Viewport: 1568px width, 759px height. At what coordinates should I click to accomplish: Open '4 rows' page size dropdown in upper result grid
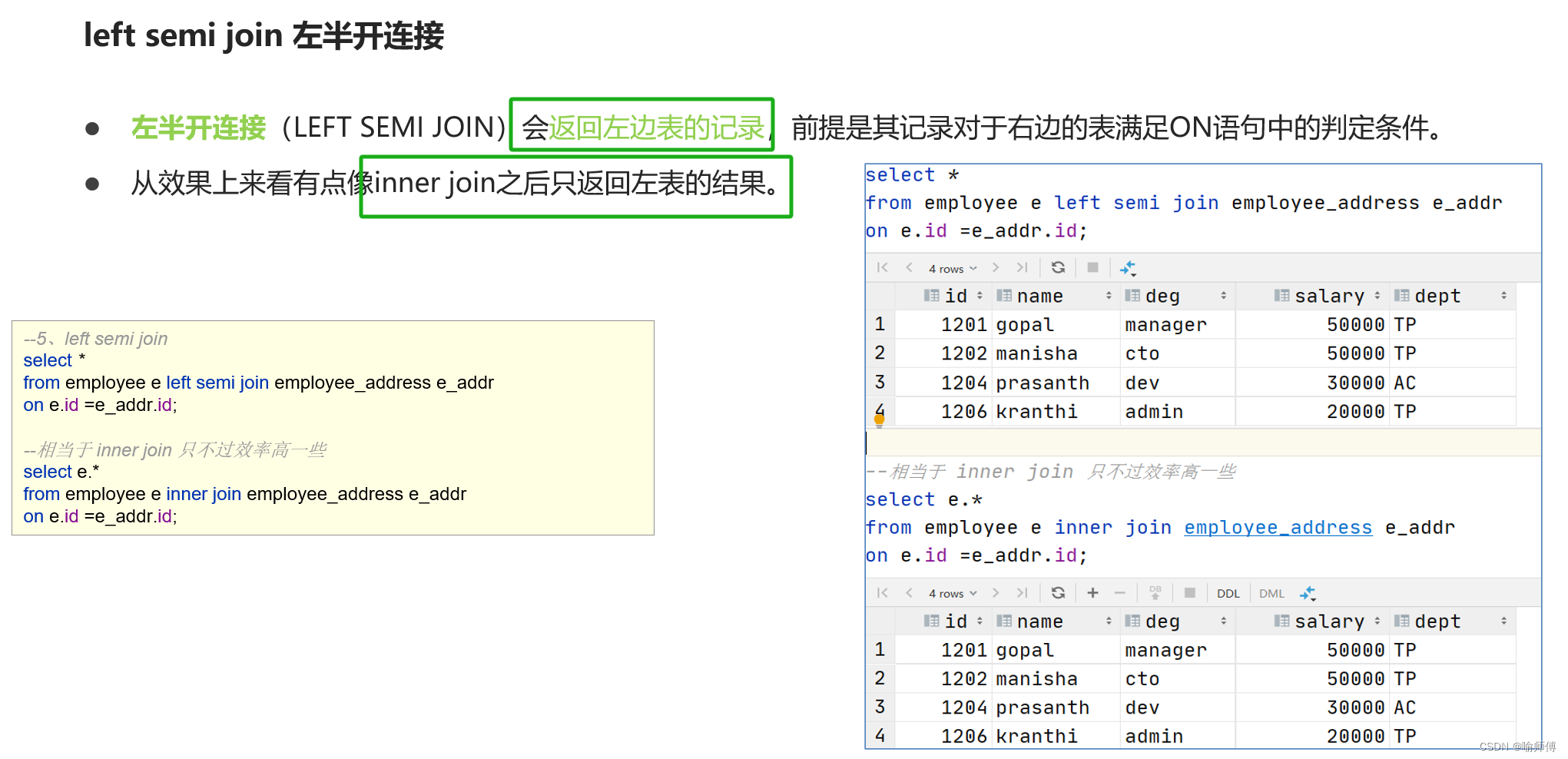(953, 268)
